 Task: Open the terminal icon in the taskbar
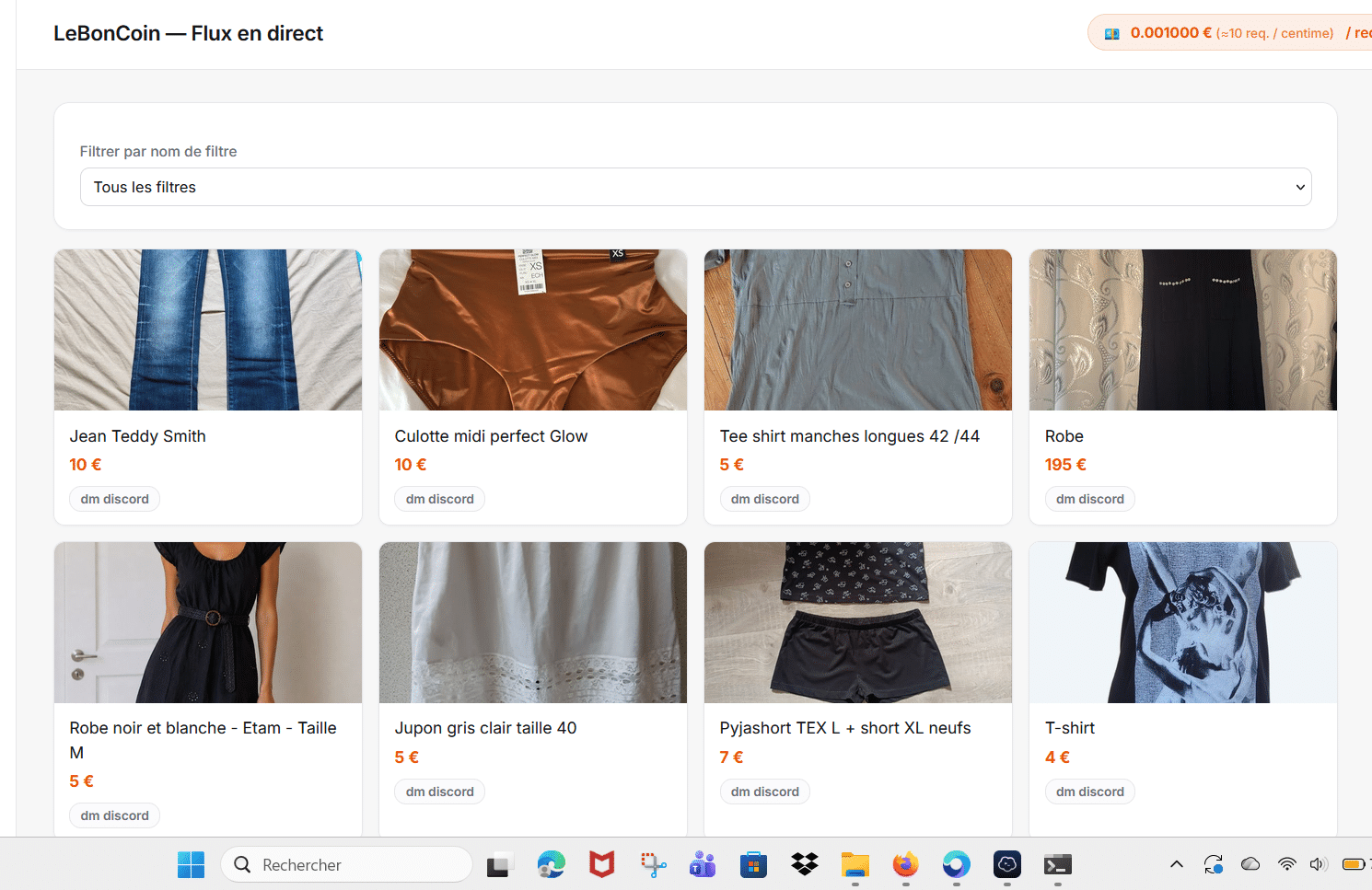(1057, 865)
